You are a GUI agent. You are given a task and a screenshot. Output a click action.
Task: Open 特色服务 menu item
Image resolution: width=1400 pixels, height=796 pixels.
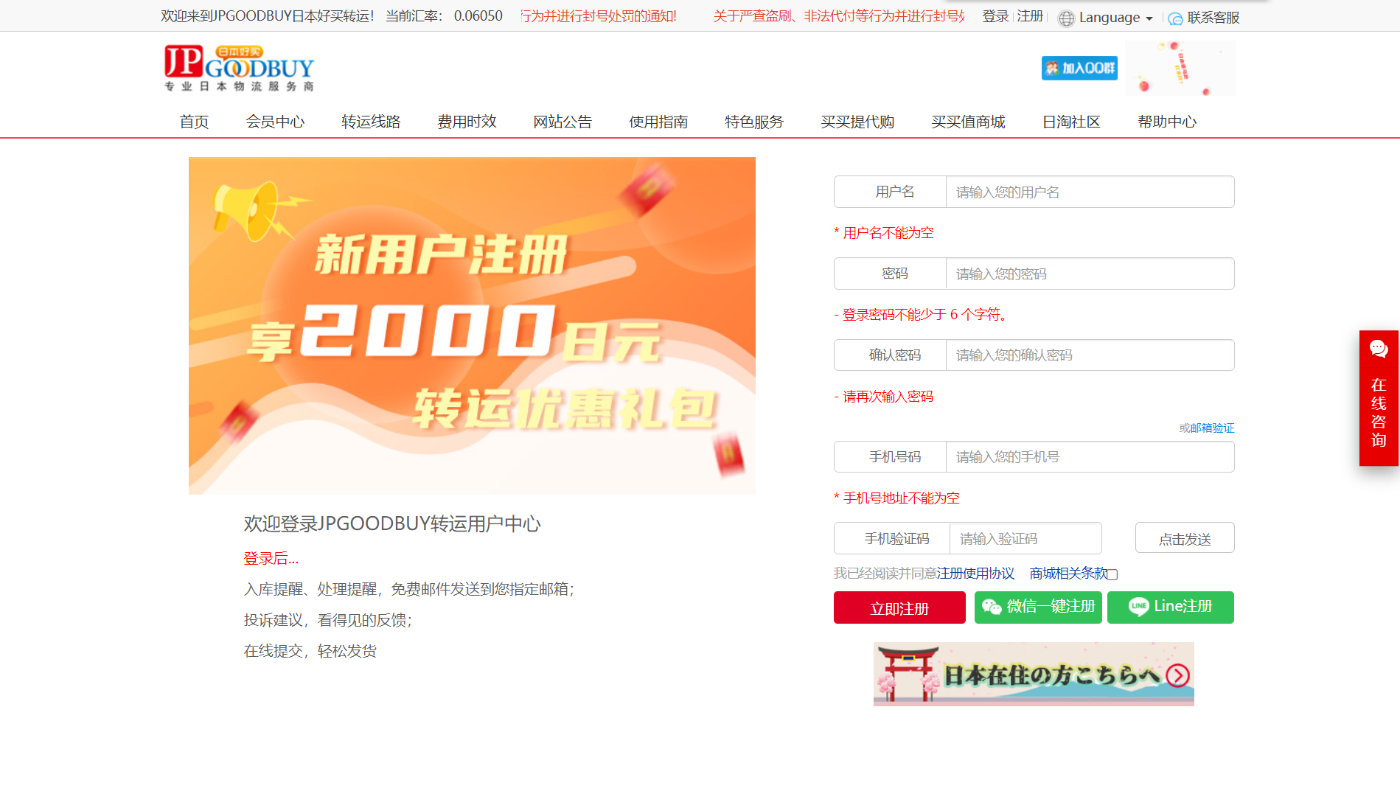pyautogui.click(x=754, y=122)
